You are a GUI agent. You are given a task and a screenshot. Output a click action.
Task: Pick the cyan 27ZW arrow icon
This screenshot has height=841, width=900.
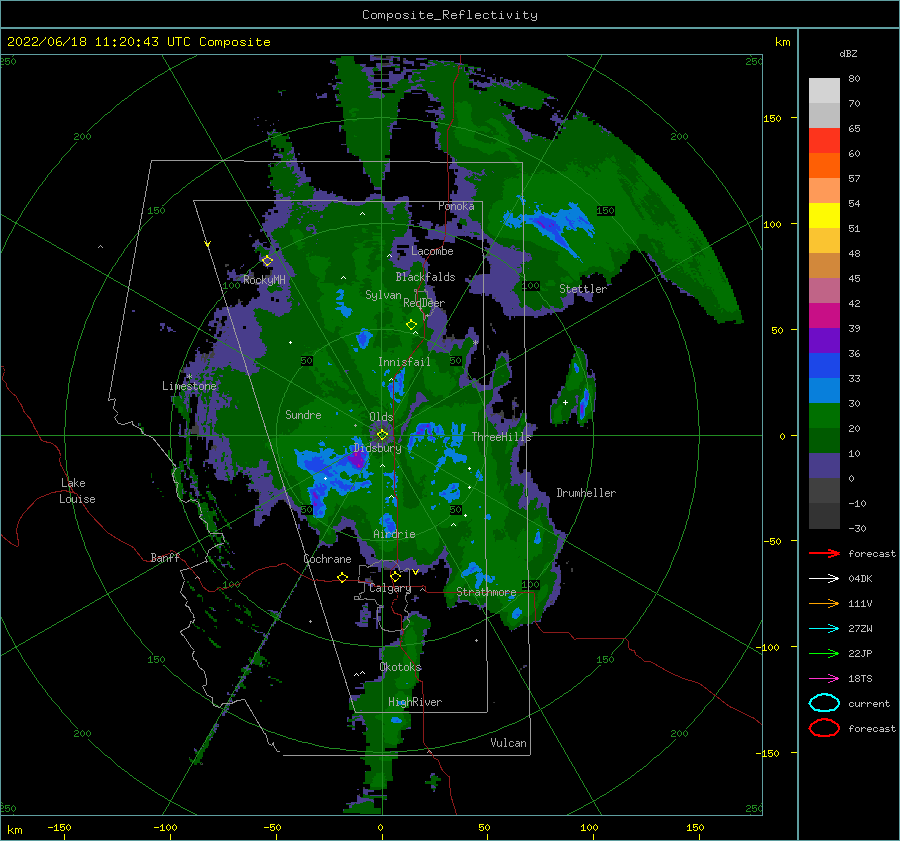(824, 629)
